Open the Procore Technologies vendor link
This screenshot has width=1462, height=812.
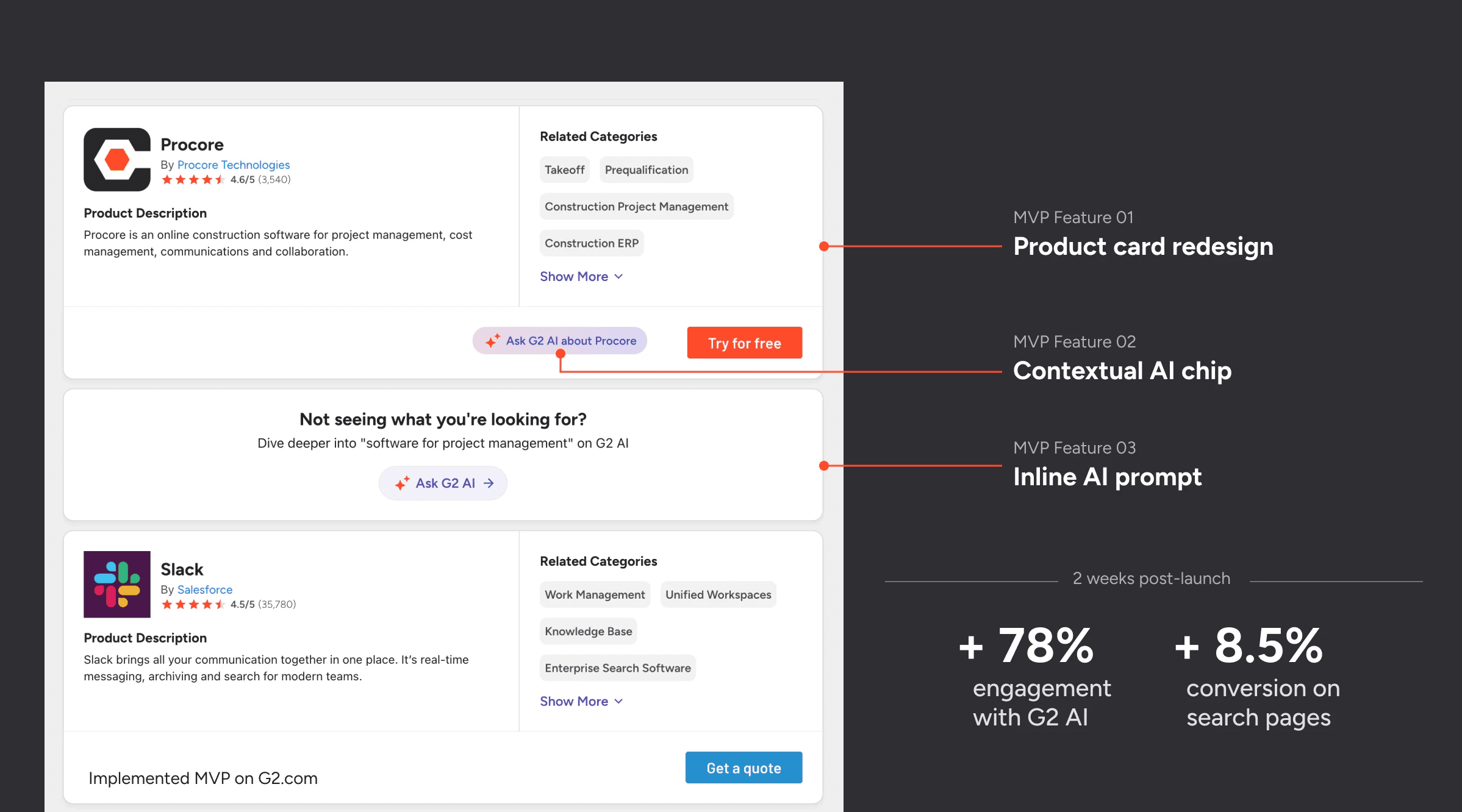click(234, 165)
